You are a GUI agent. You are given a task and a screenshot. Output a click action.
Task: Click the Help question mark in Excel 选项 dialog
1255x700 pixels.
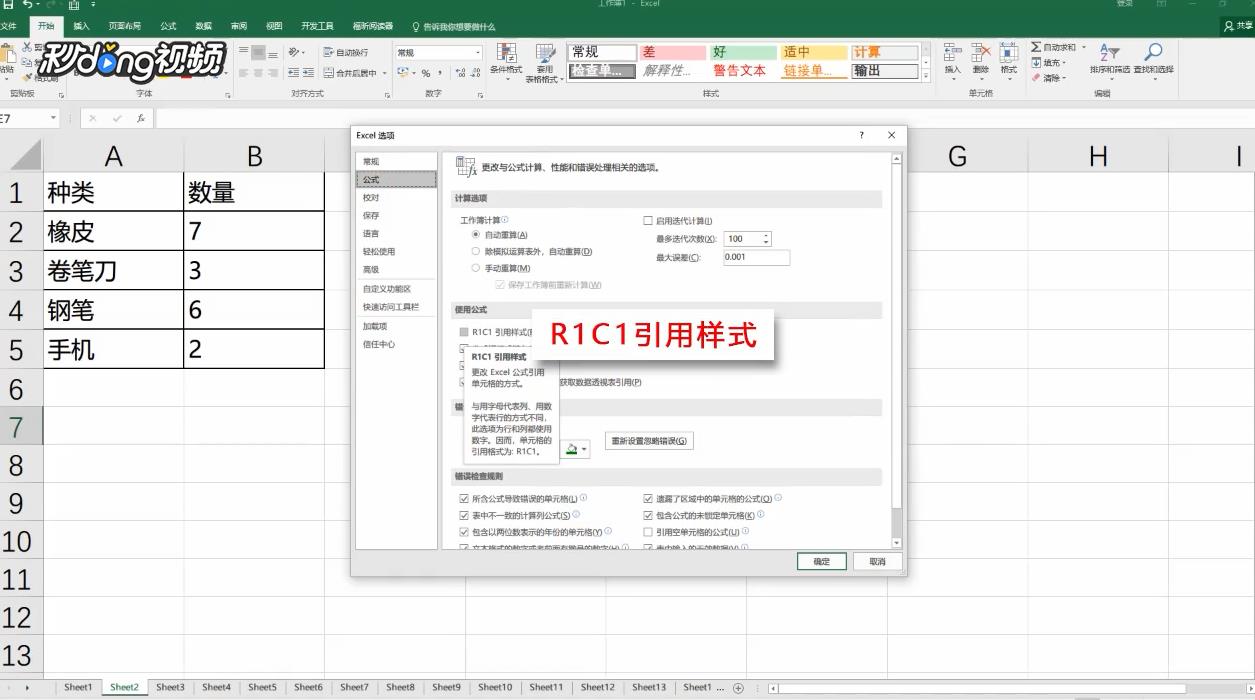point(861,135)
